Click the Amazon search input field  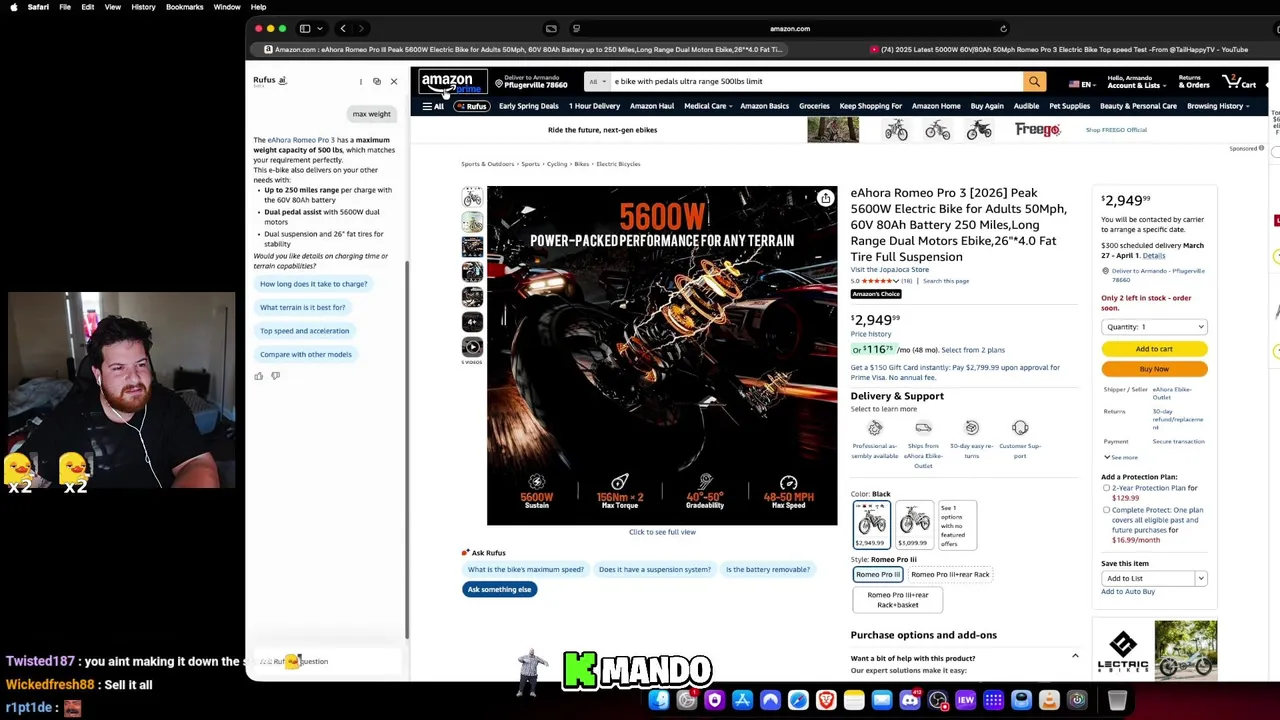coord(817,82)
